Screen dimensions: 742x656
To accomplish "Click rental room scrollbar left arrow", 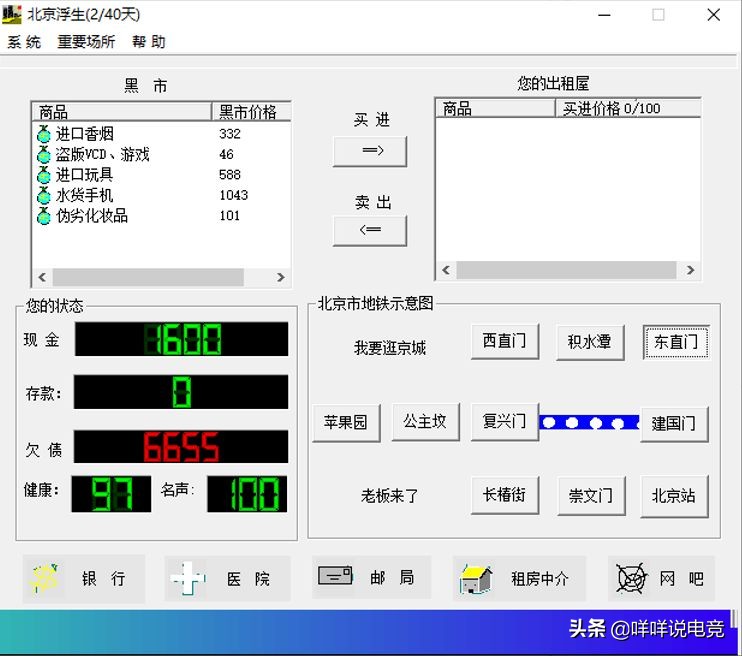I will coord(446,270).
